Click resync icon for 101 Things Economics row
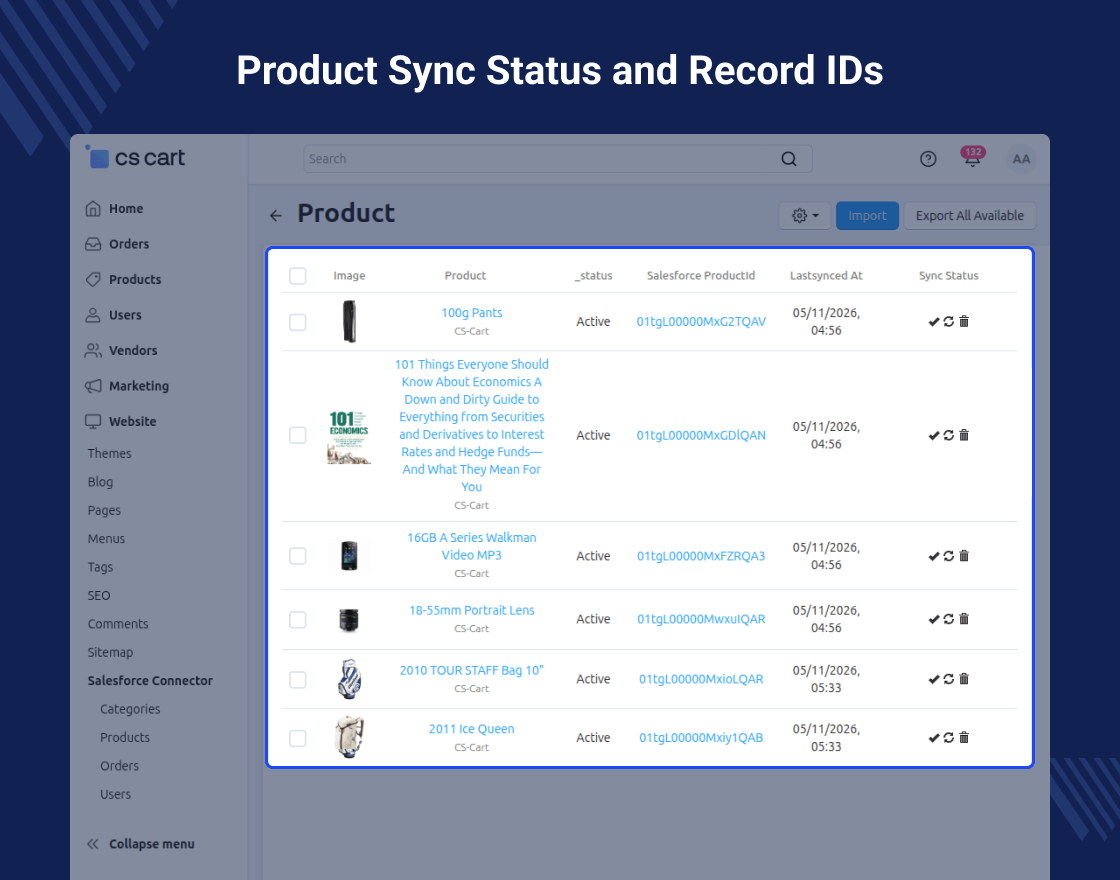The width and height of the screenshot is (1120, 880). coord(949,435)
